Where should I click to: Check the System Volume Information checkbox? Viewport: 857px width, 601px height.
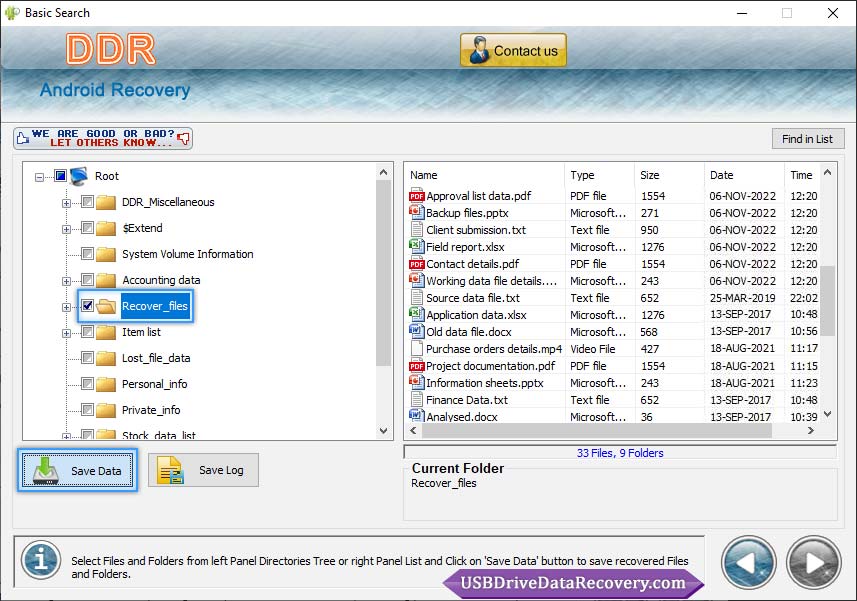(x=87, y=253)
